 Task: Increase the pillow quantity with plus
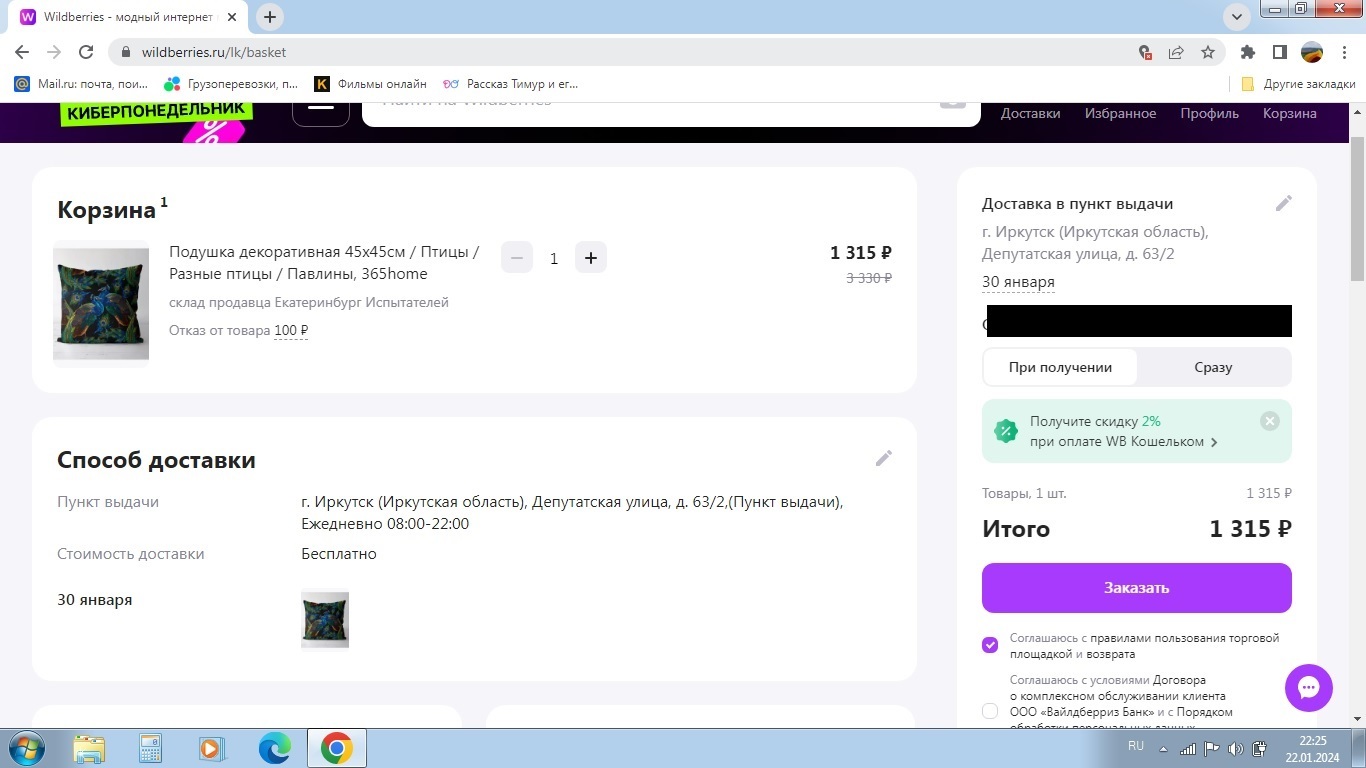click(x=591, y=258)
